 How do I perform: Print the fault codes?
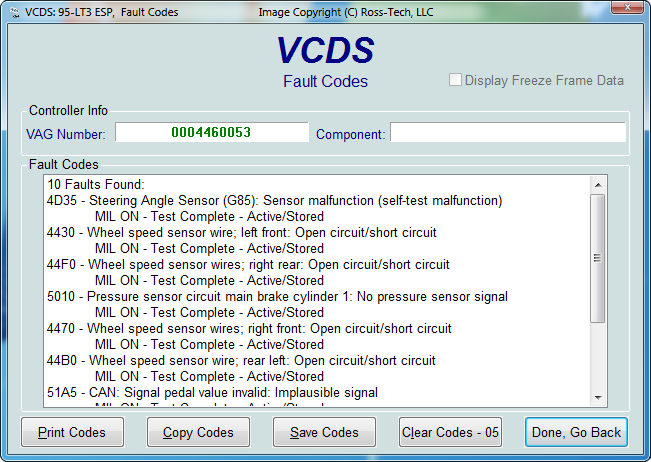[72, 432]
